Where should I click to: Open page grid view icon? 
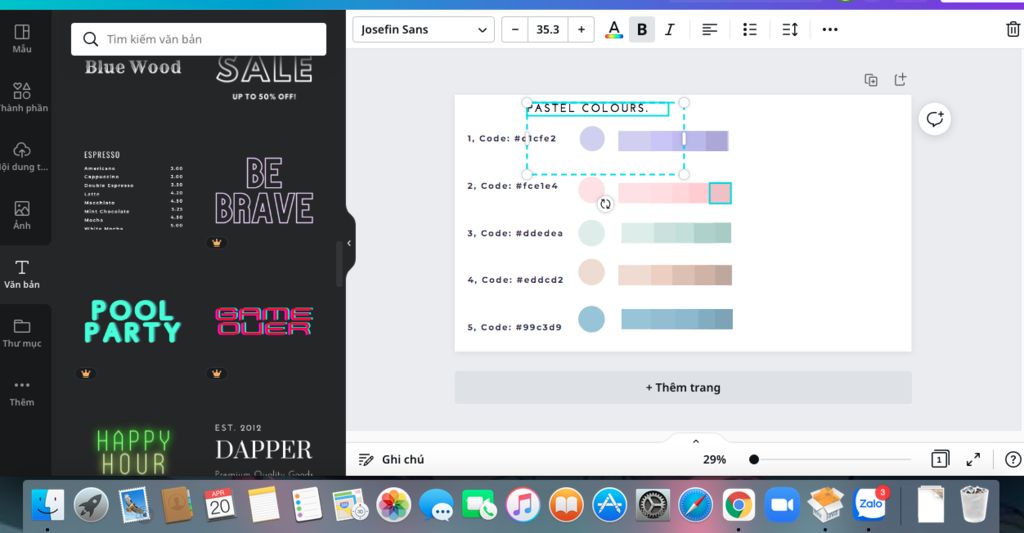[939, 459]
